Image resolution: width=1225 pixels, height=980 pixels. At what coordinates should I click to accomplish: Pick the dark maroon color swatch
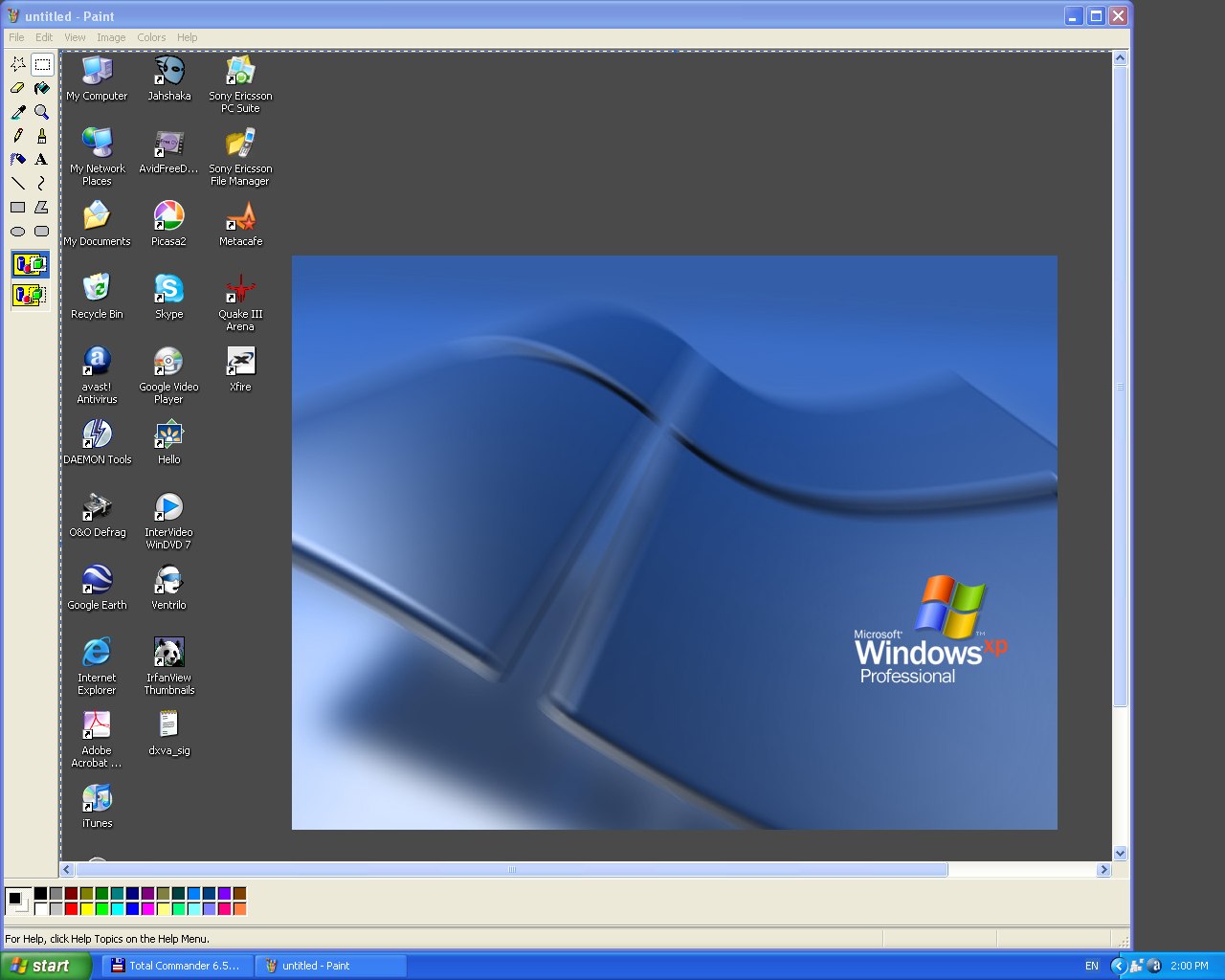(71, 893)
